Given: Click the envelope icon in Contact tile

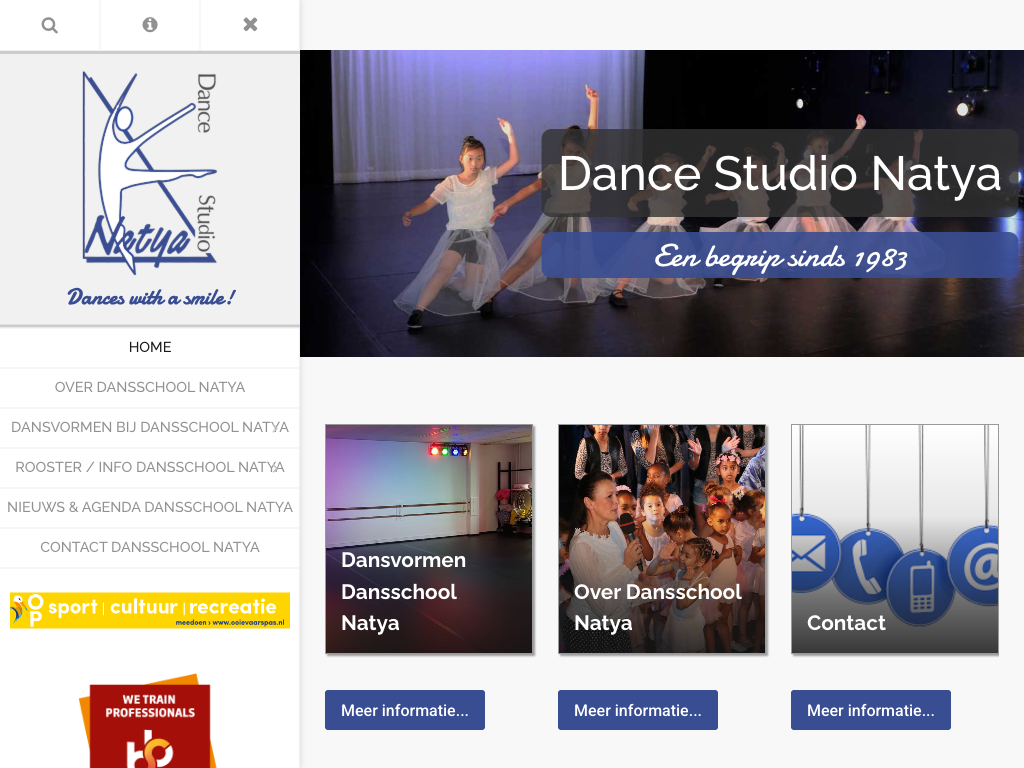Looking at the screenshot, I should click(x=811, y=554).
